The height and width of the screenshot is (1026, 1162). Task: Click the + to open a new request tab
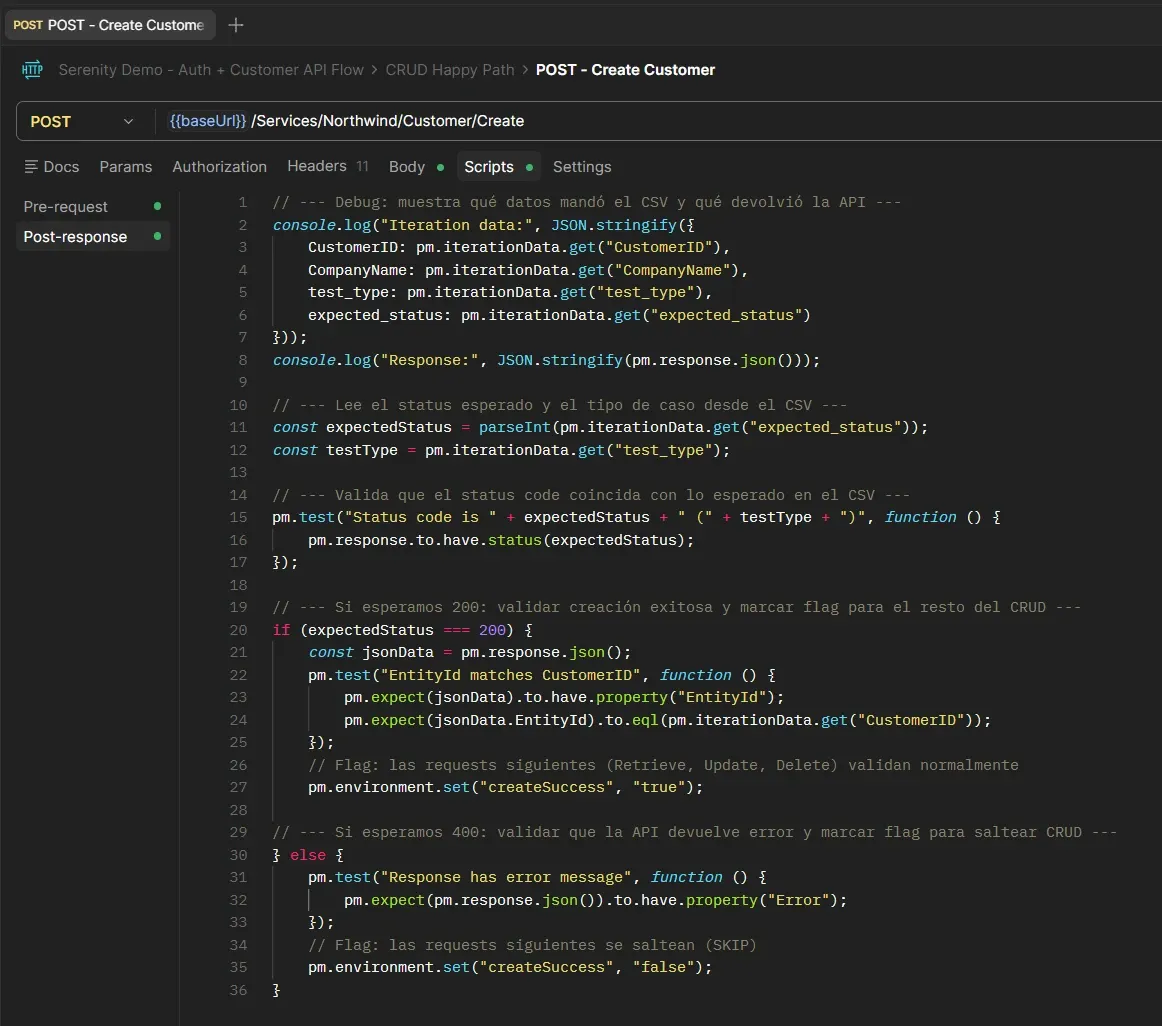[x=236, y=24]
